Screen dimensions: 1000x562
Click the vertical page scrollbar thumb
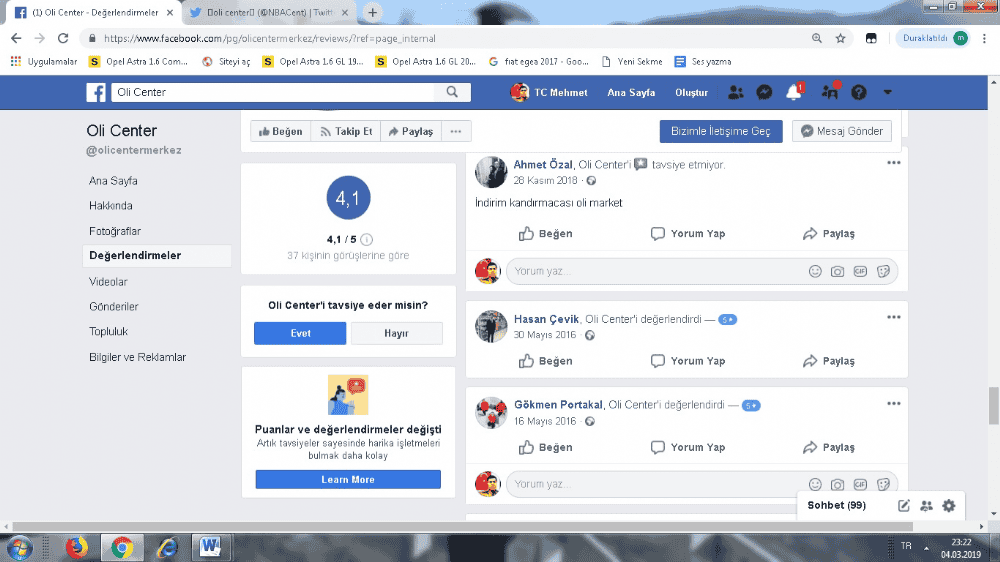(x=994, y=406)
